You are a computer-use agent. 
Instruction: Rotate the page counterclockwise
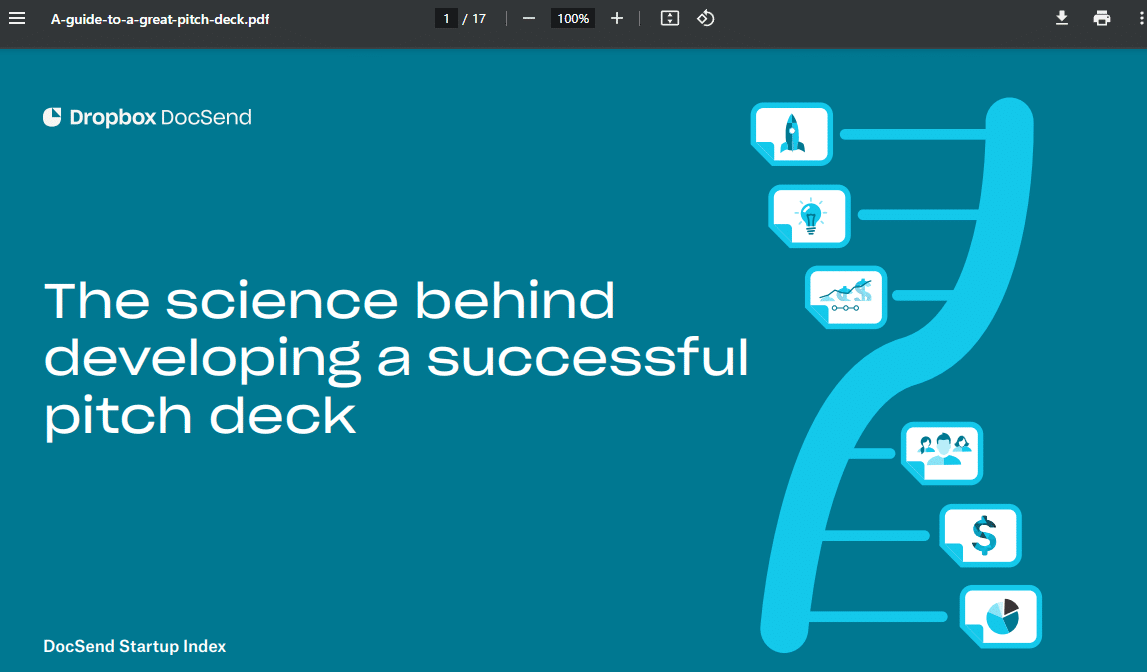pos(705,17)
